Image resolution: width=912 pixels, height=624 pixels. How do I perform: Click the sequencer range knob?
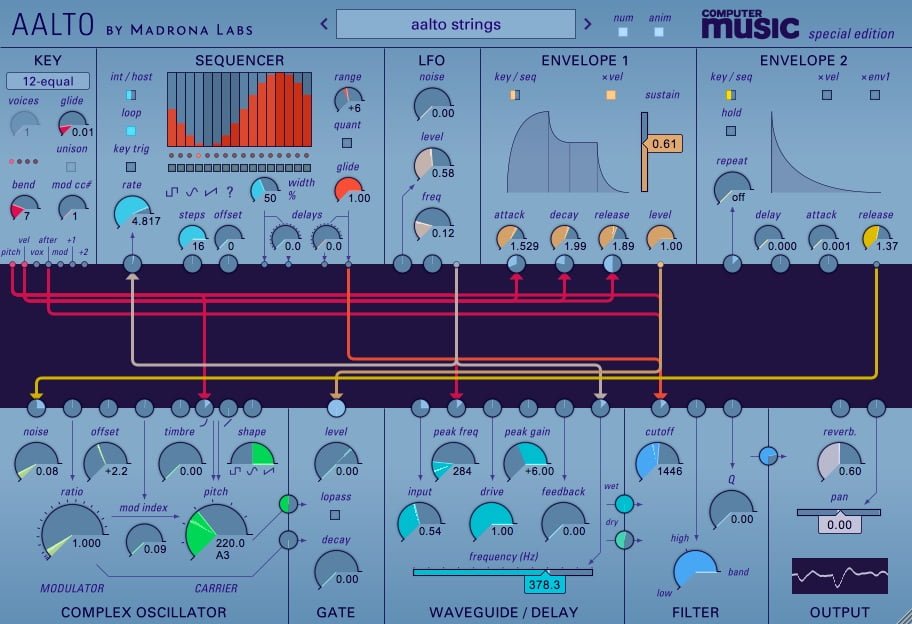[348, 100]
